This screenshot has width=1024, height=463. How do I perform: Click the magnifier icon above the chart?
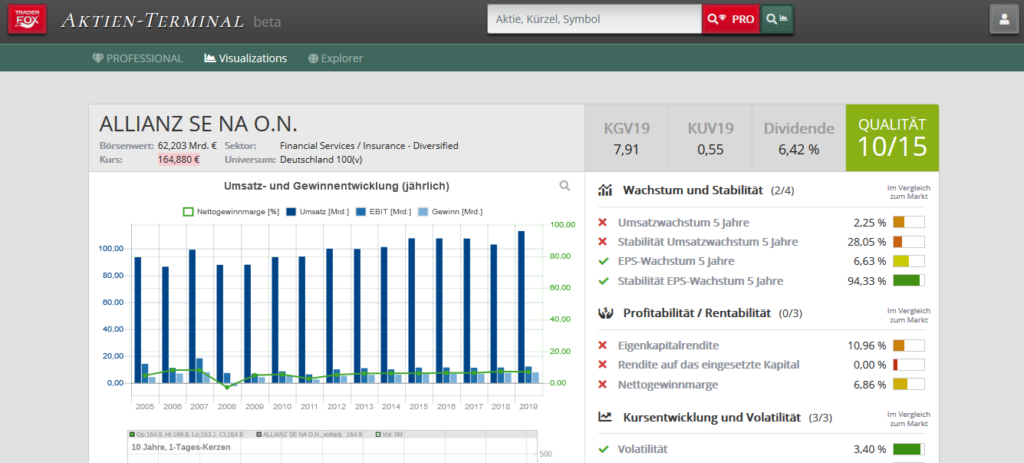[565, 186]
